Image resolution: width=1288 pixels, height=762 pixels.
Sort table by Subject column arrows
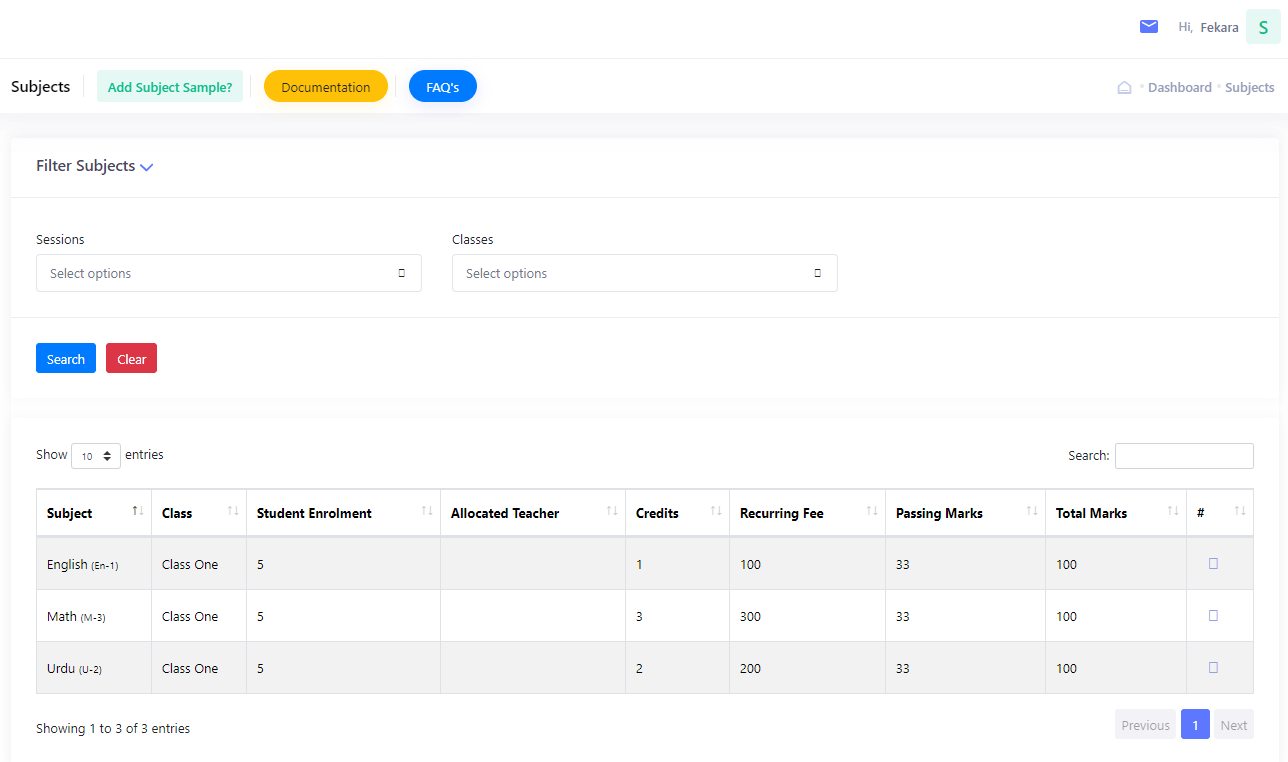tap(138, 512)
